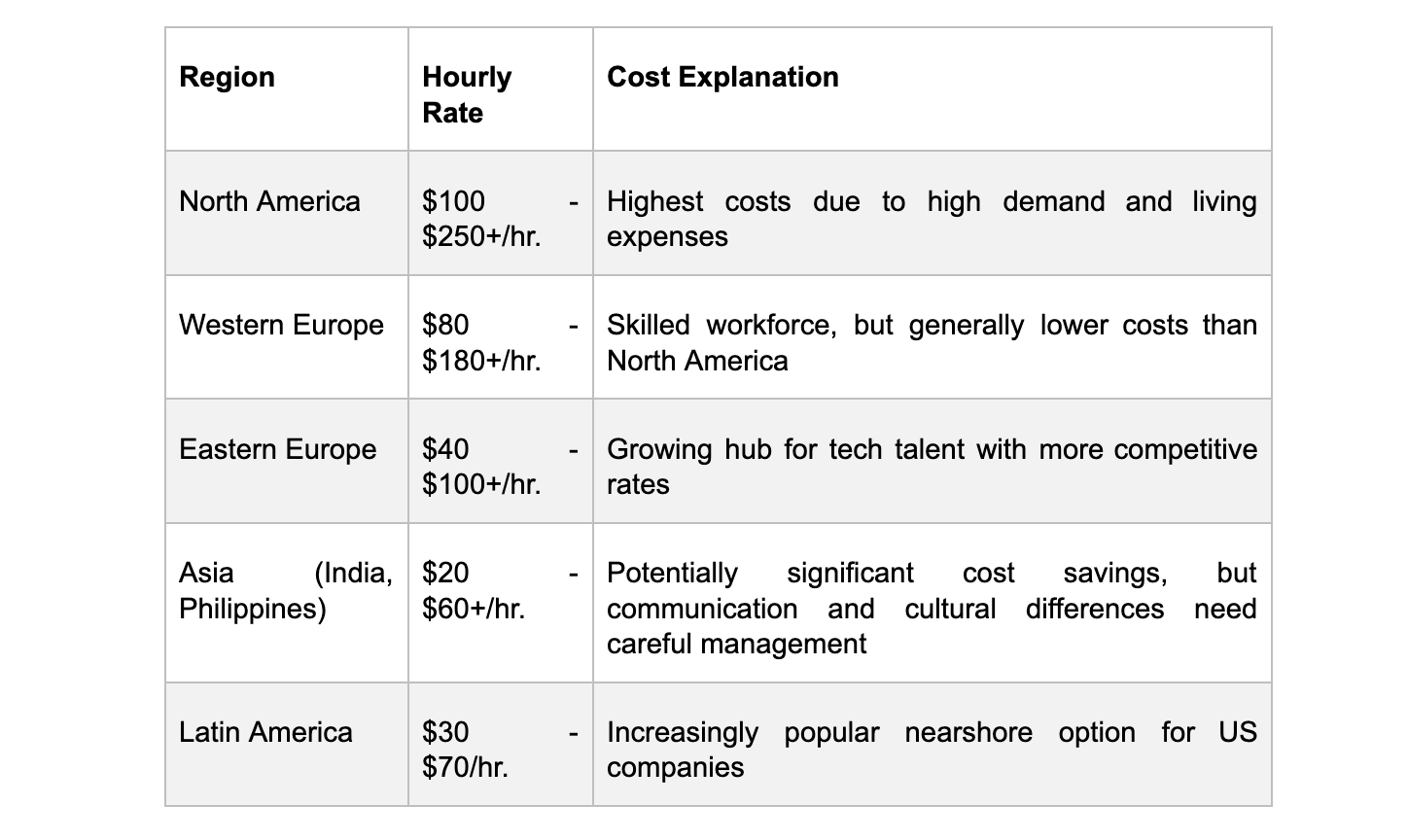Click the $20 value for Asia
Screen dimensions: 1408x840
445,573
